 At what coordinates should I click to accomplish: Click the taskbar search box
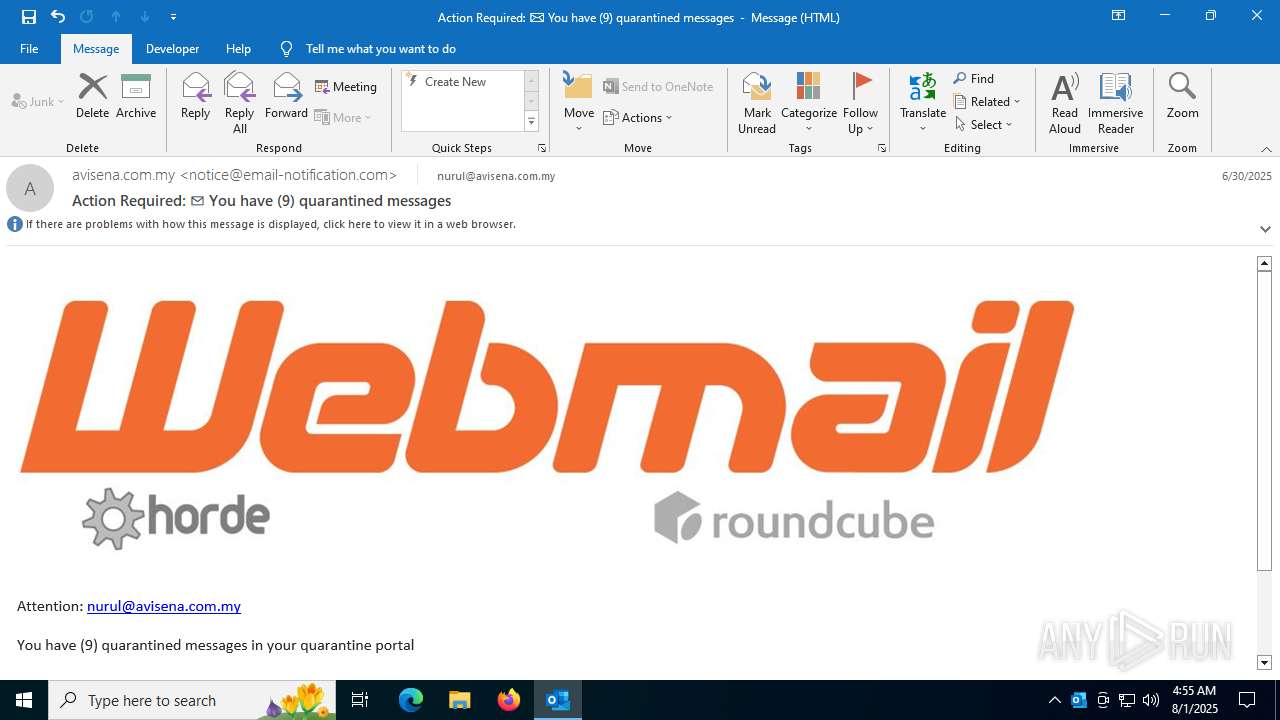pyautogui.click(x=192, y=700)
